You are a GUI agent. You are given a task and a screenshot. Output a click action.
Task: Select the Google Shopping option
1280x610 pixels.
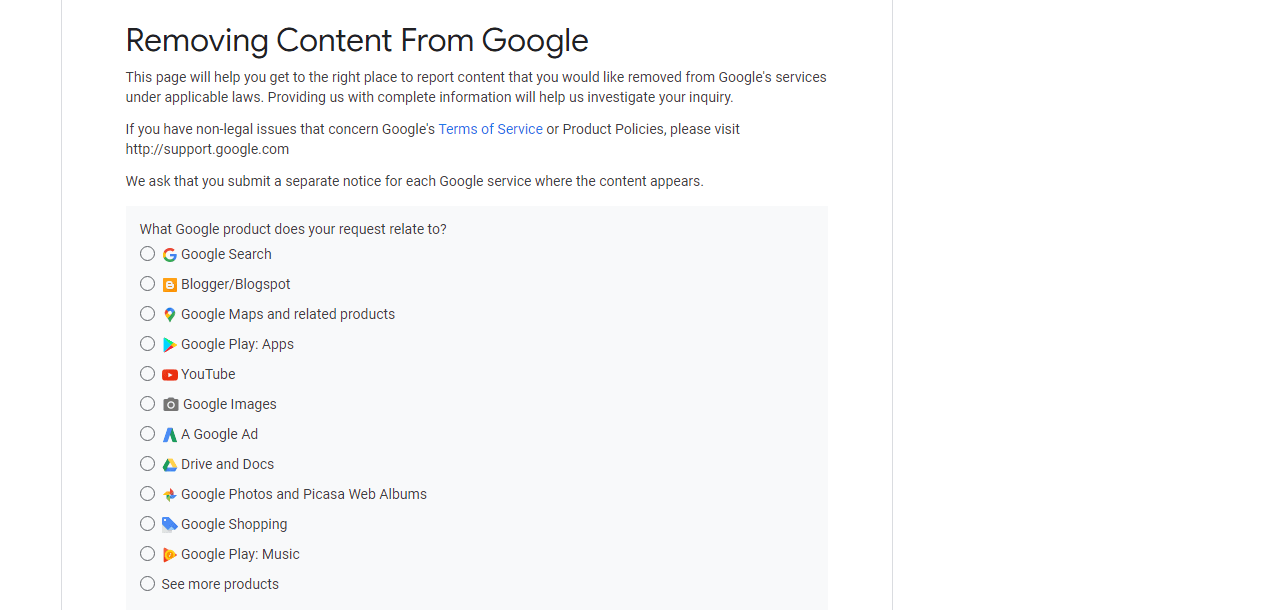click(x=147, y=524)
